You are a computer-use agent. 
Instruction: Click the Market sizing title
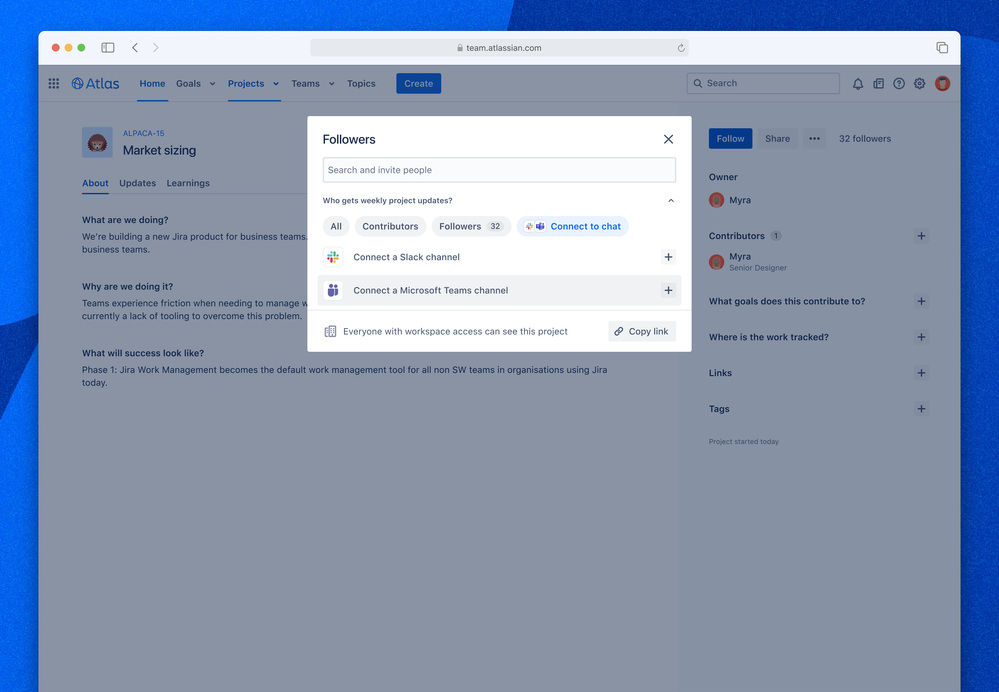tap(159, 150)
